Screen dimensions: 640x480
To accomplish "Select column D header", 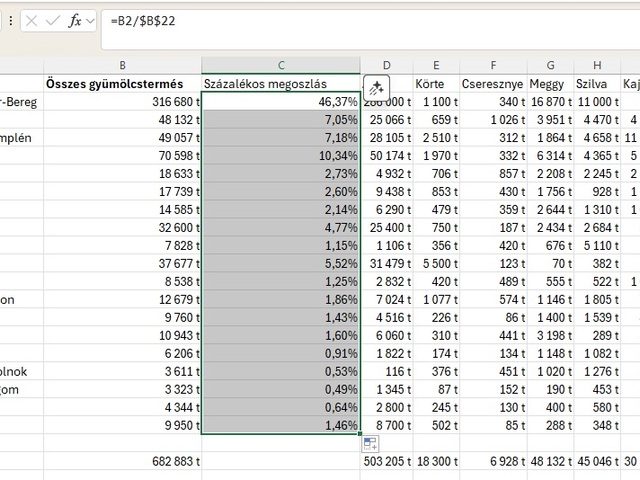I will [x=387, y=64].
